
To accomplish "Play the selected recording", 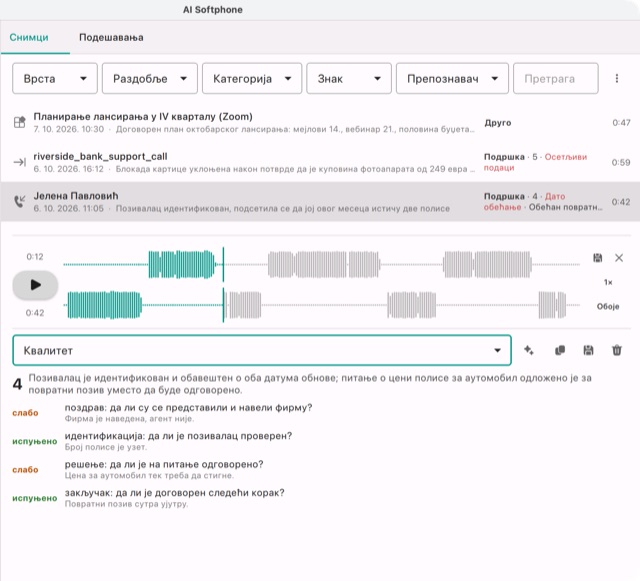I will point(36,285).
